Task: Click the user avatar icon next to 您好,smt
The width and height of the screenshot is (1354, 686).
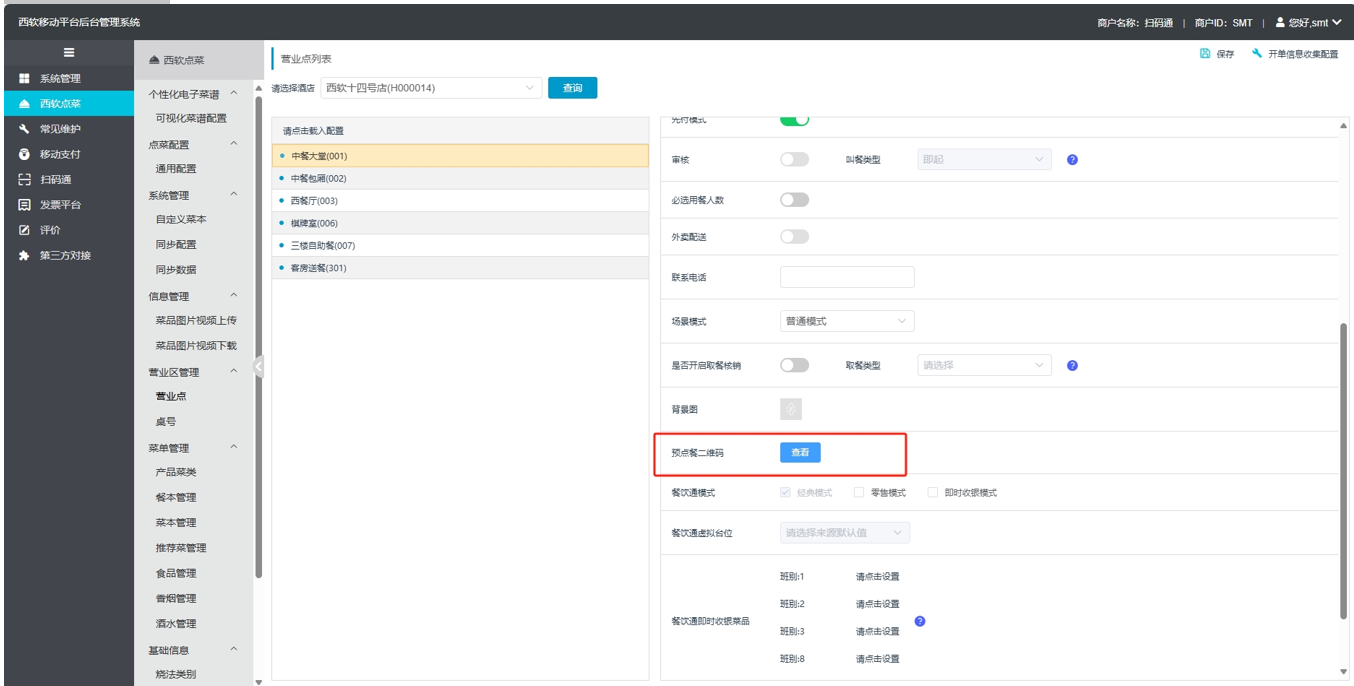Action: (x=1280, y=22)
